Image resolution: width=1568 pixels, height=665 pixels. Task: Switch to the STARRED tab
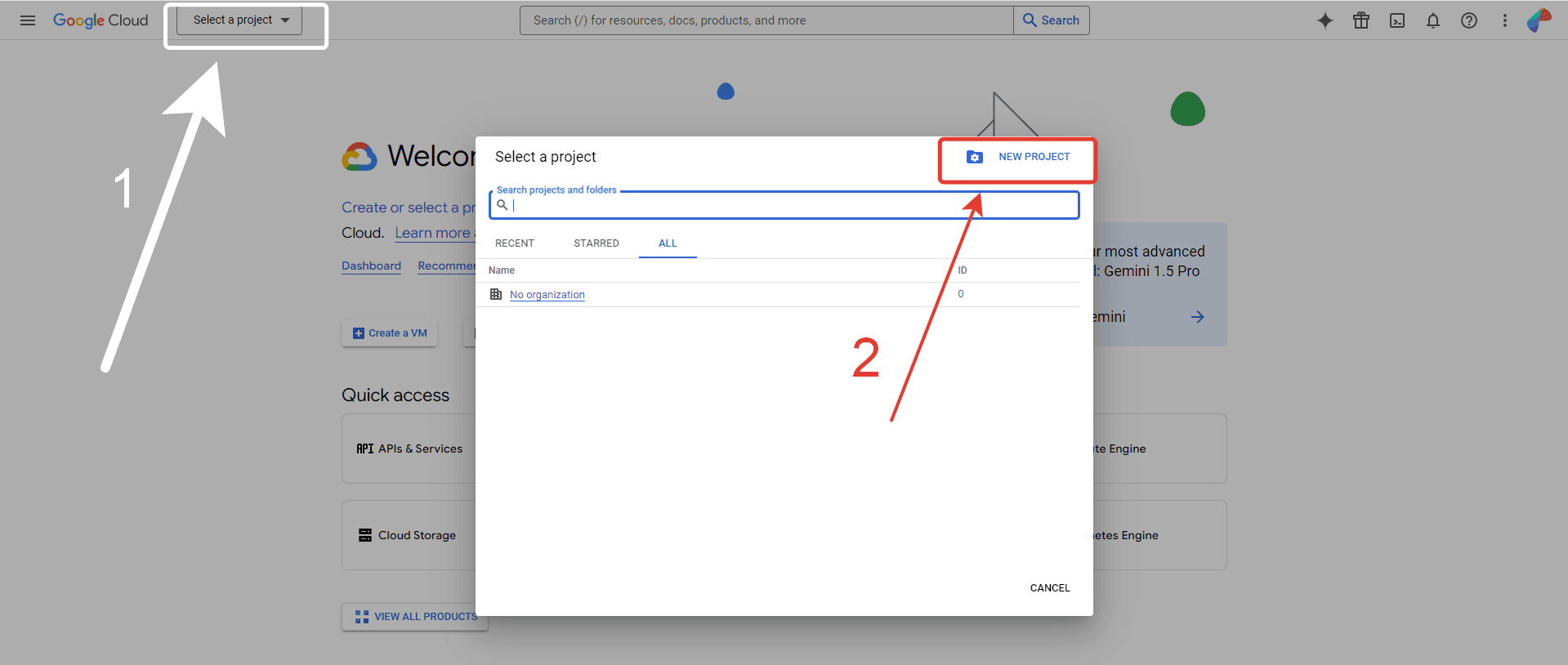coord(596,243)
